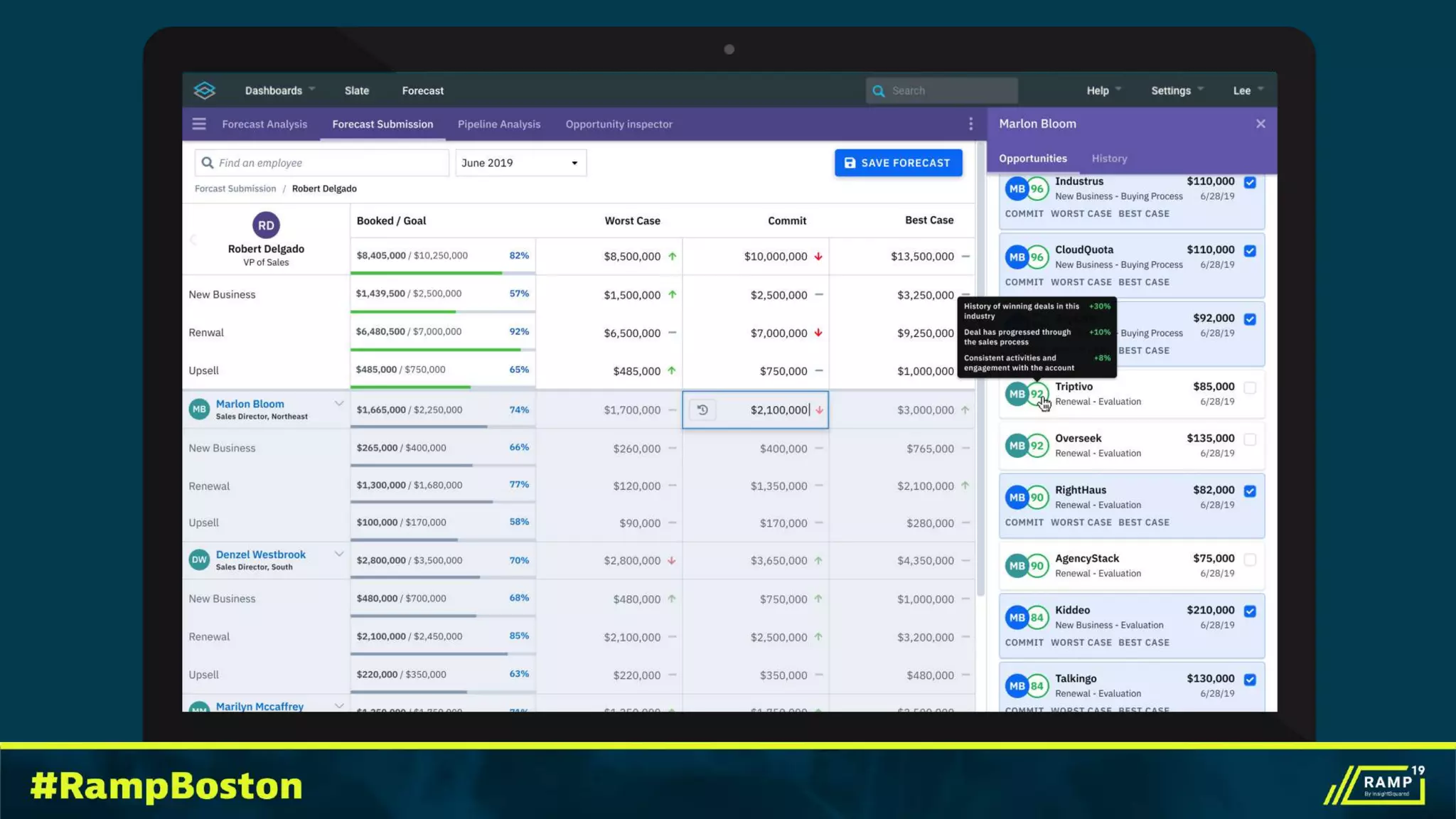Open the Dashboards menu dropdown
Screen dimensions: 1456x819
tap(279, 91)
